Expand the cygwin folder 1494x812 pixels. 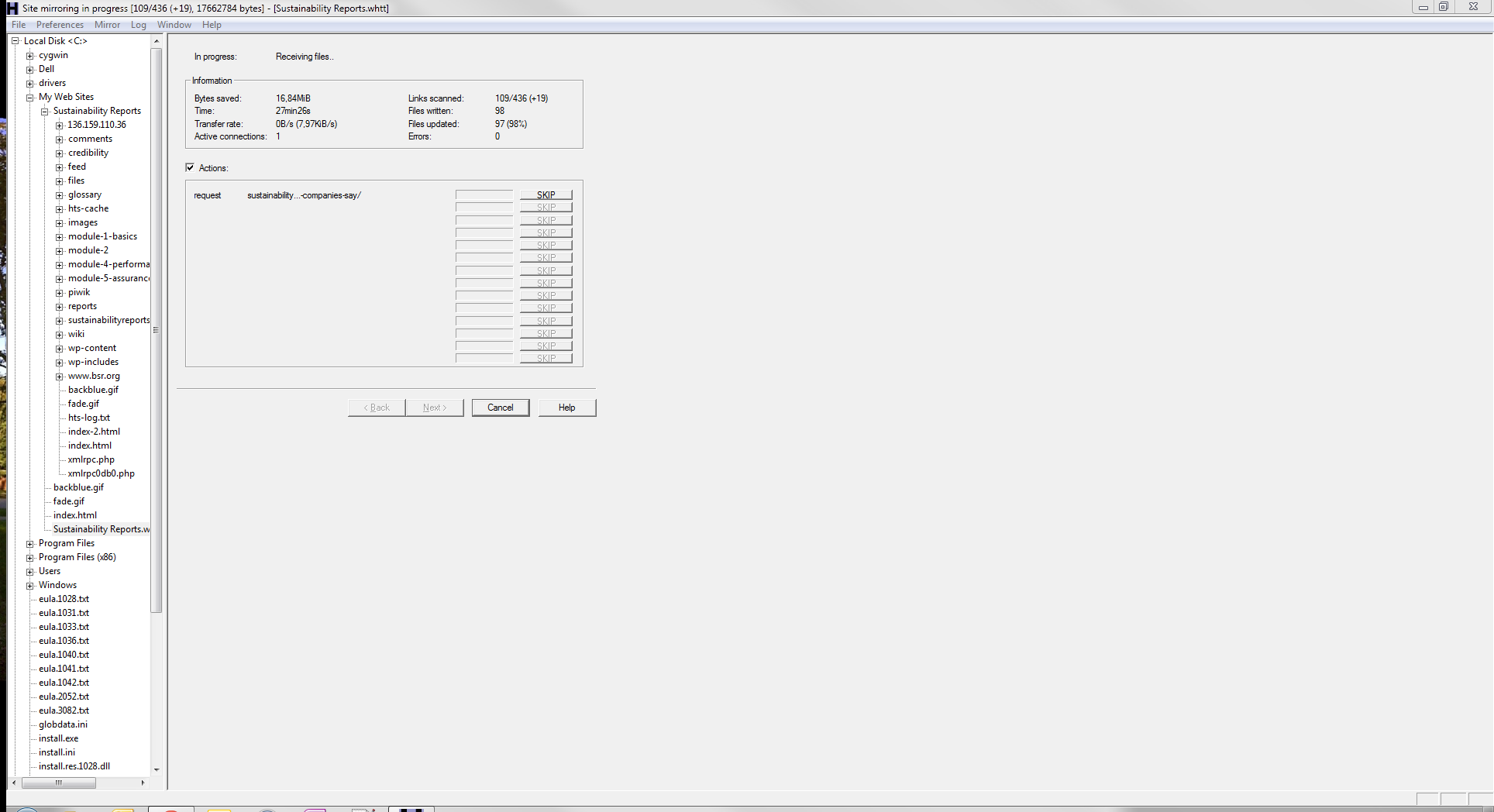click(x=30, y=56)
